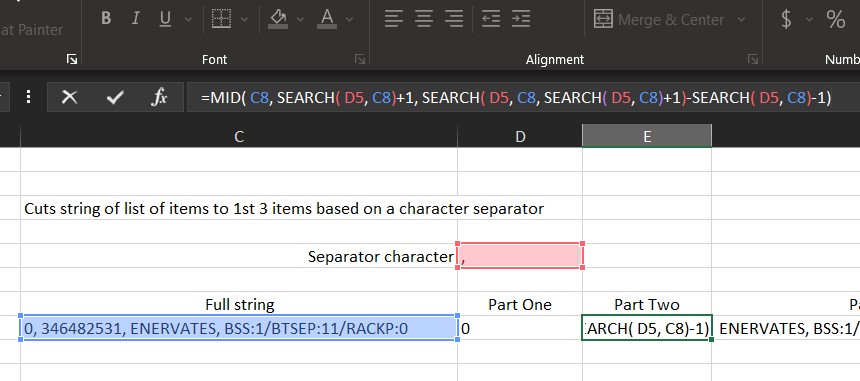
Task: Apply Accounting Number Format dollar sign
Action: [x=786, y=20]
